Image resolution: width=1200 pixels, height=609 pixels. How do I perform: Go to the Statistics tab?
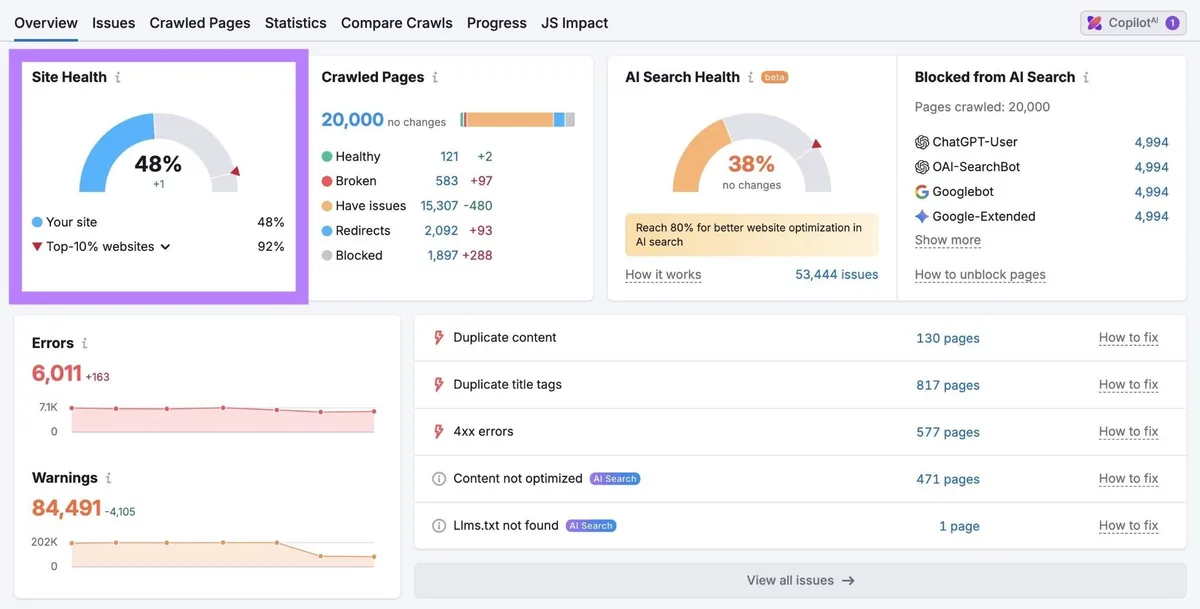click(x=296, y=22)
